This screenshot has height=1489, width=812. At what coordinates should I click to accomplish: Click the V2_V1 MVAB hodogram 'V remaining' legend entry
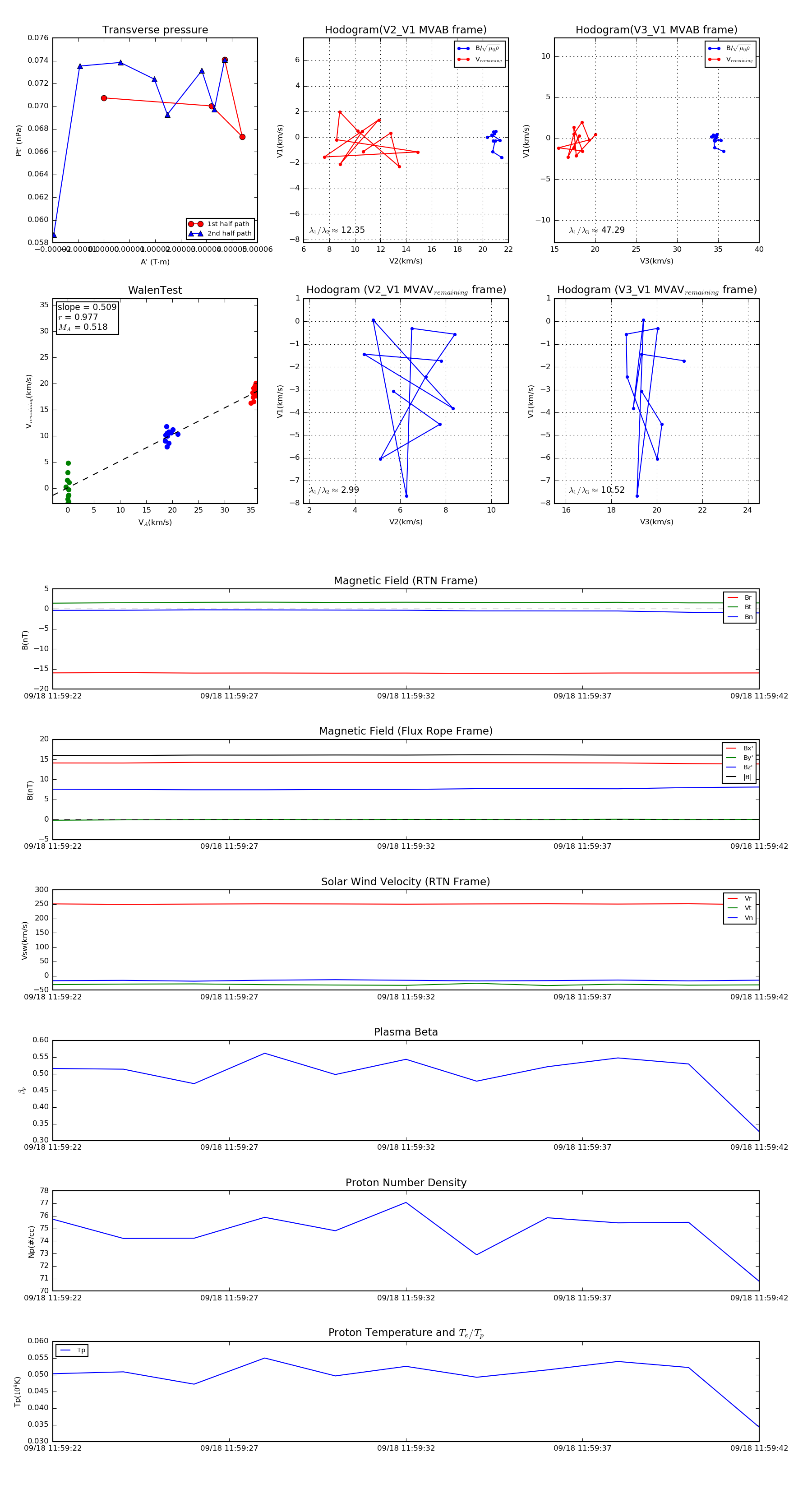pos(480,60)
